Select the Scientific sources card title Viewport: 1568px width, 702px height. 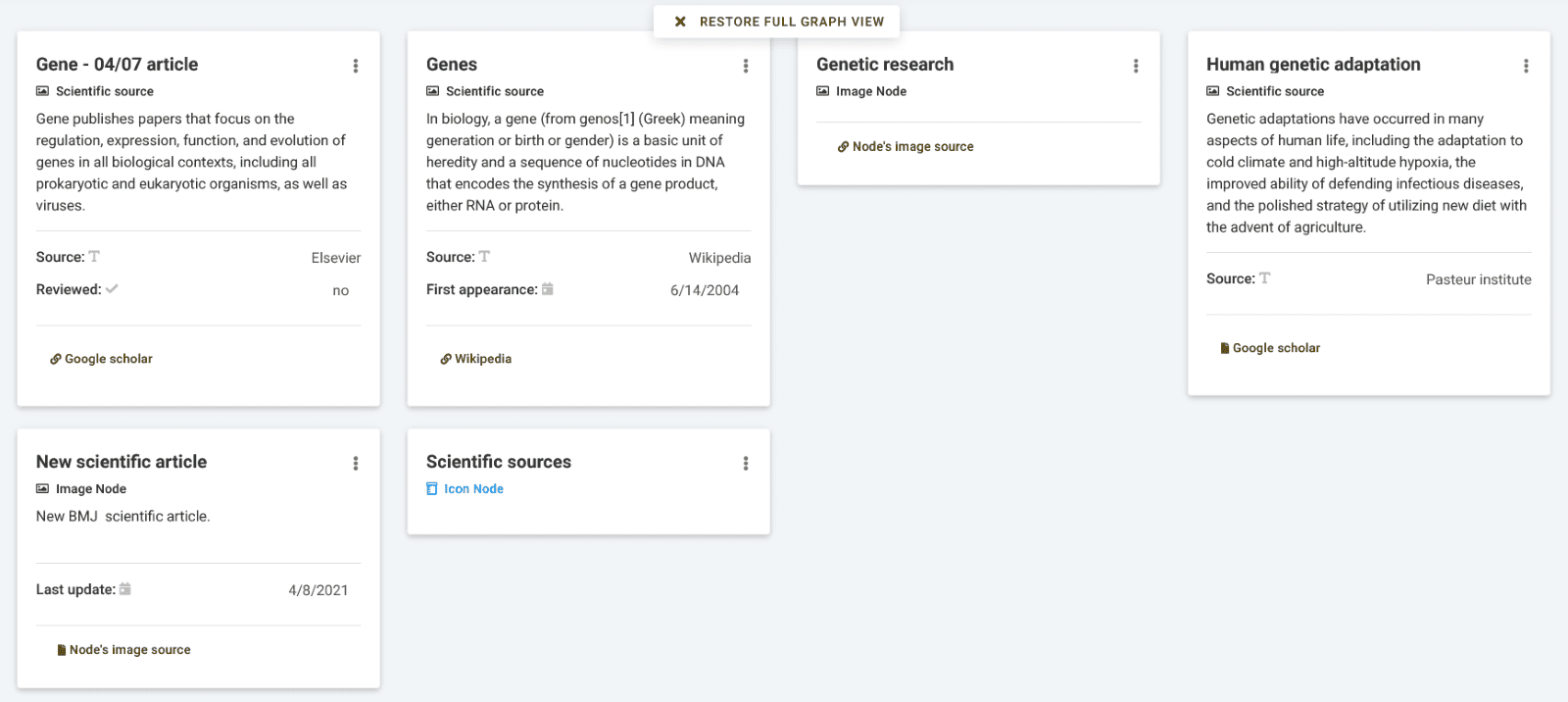tap(499, 462)
